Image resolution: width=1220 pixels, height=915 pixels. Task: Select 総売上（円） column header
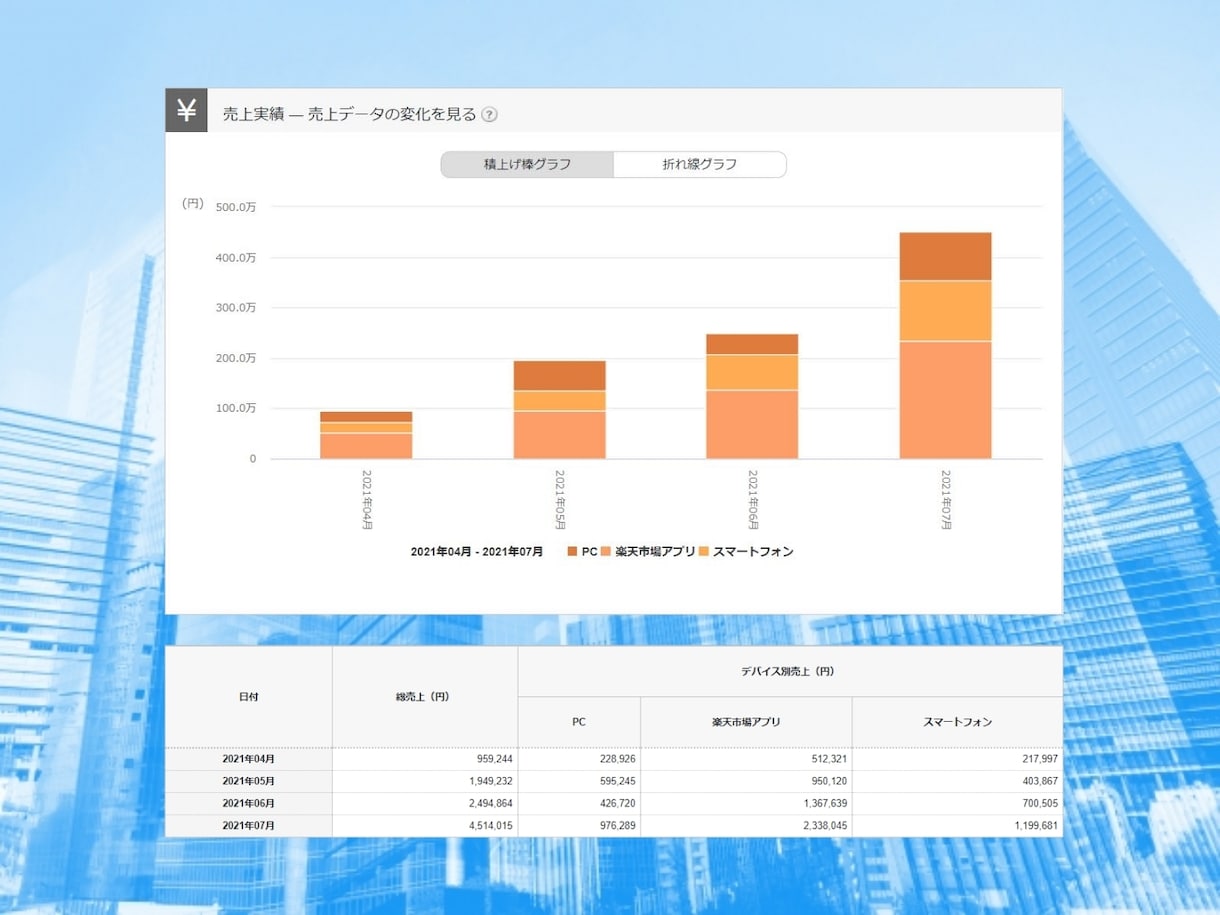coord(425,696)
